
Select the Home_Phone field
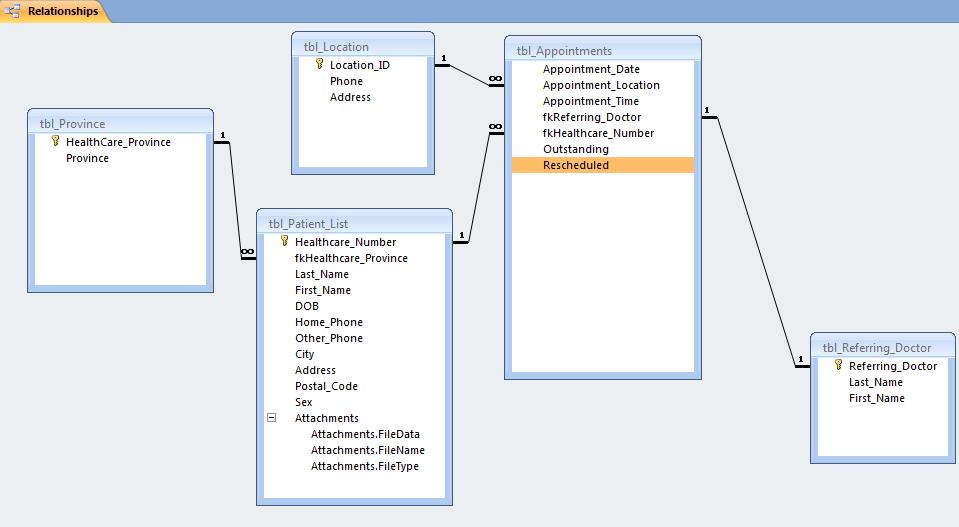point(354,322)
